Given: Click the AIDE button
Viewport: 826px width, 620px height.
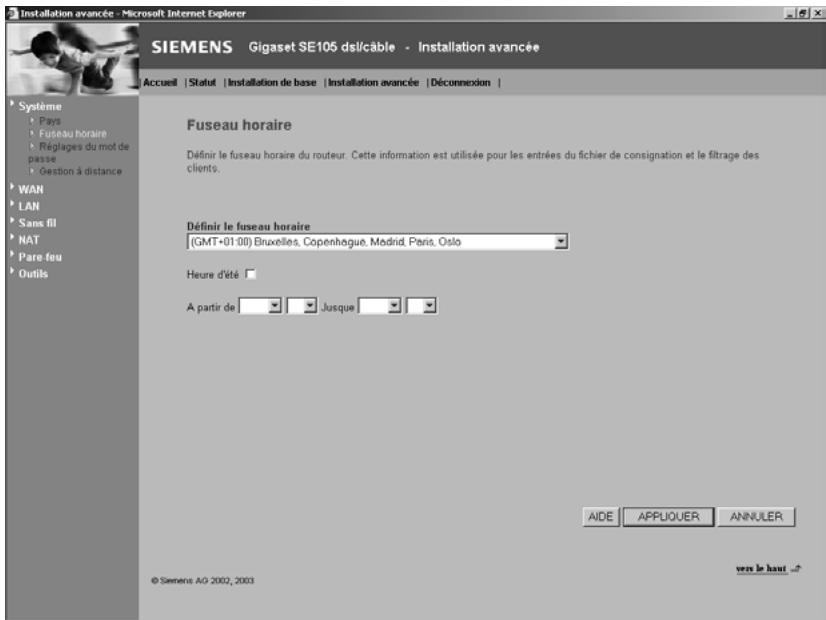Looking at the screenshot, I should (601, 517).
